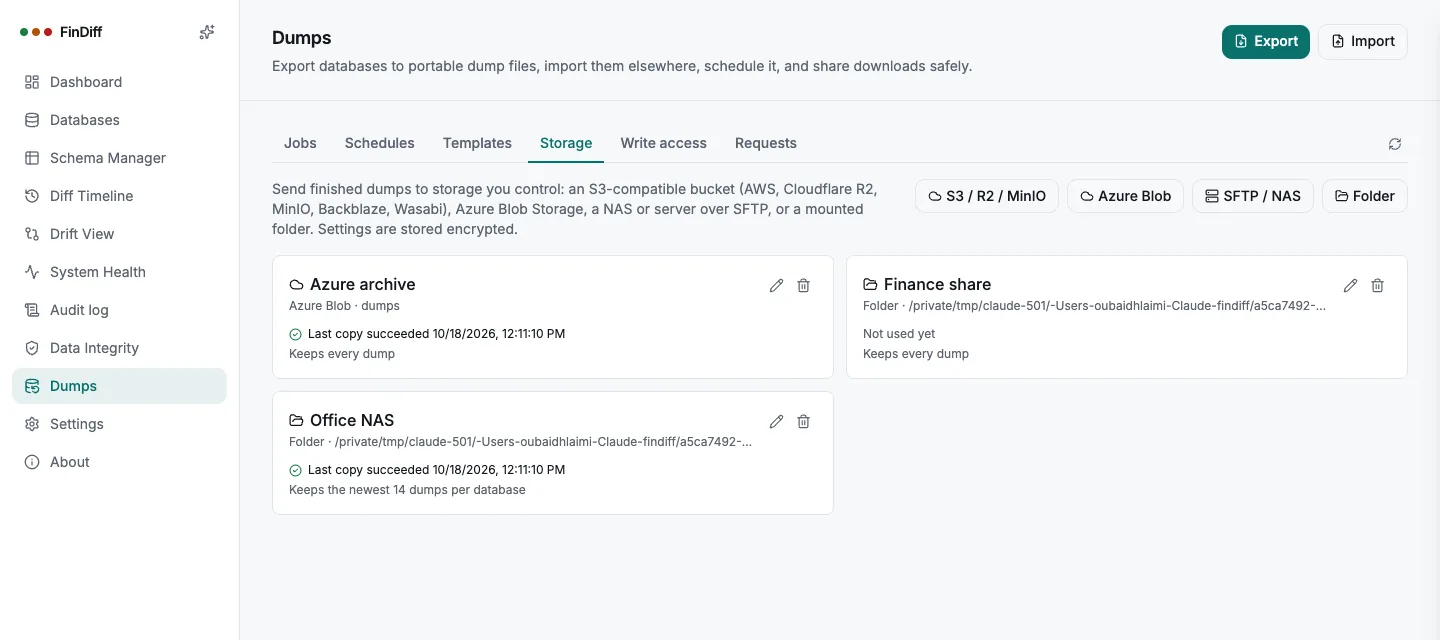Go to Data Integrity

click(x=119, y=348)
